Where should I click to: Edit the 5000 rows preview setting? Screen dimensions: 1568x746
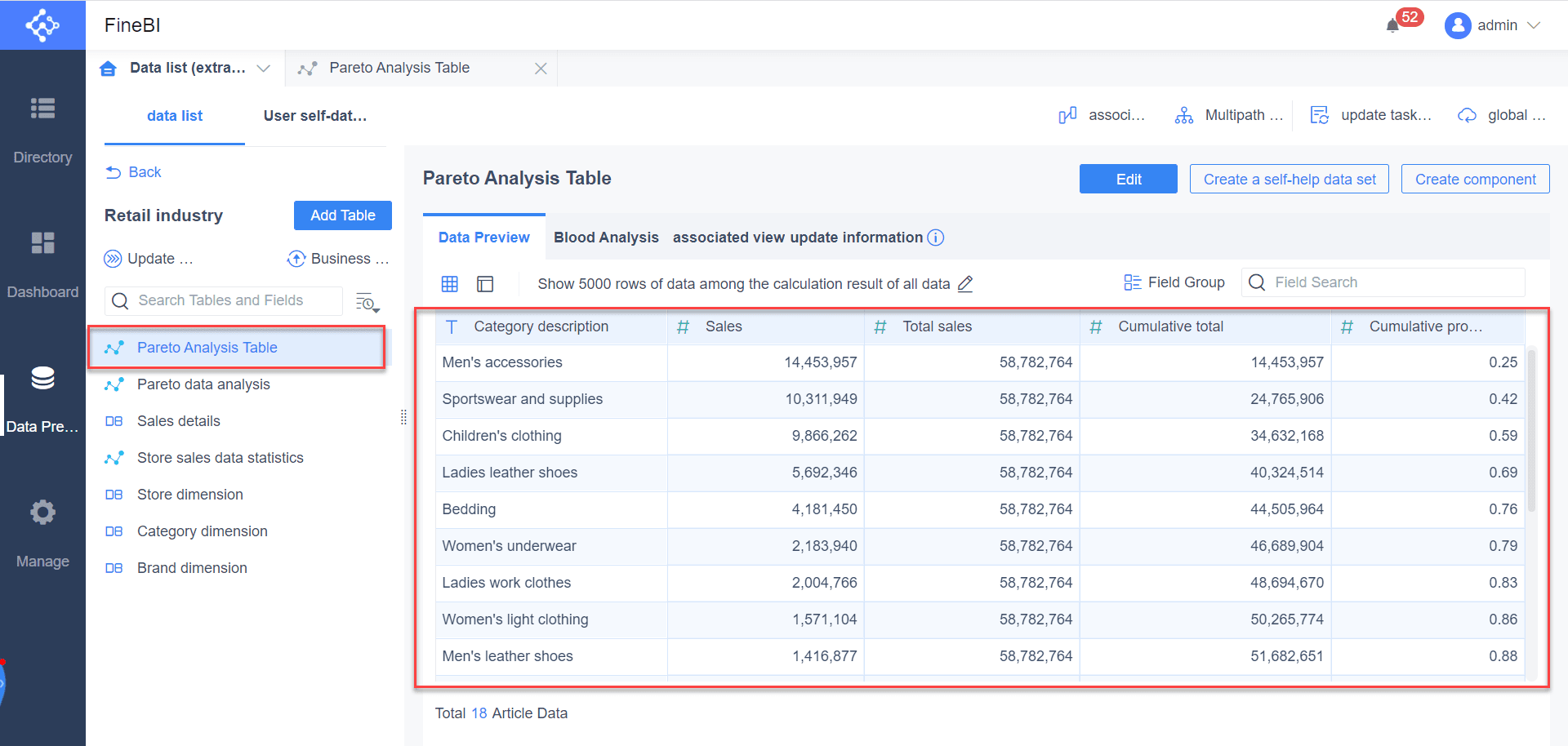965,283
